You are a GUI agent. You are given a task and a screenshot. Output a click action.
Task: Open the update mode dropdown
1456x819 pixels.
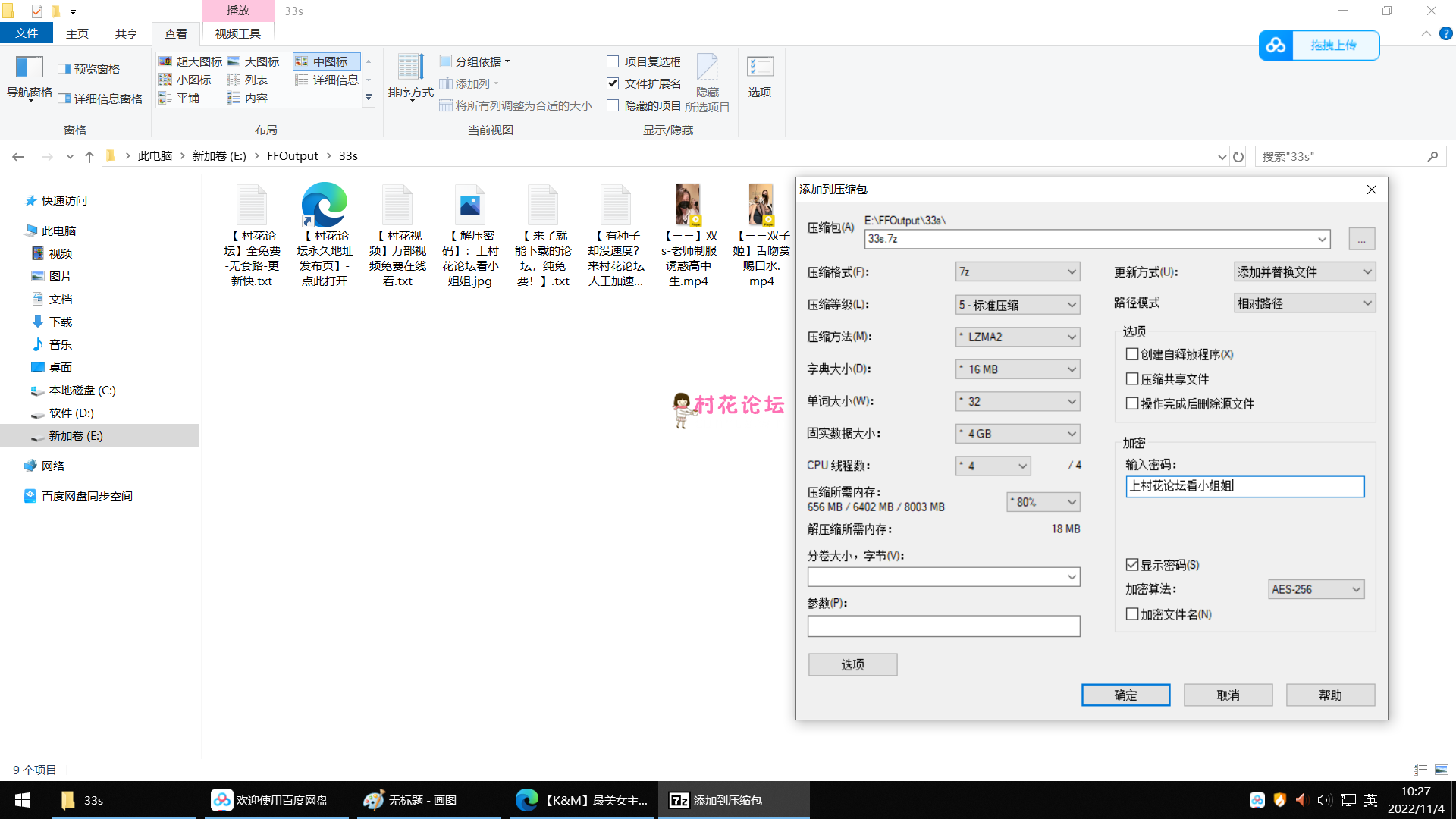pos(1304,271)
